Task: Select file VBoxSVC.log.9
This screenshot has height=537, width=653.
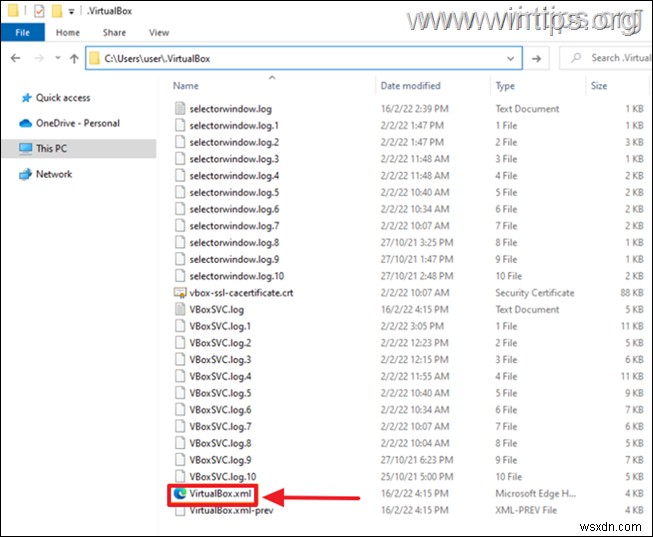Action: [x=220, y=460]
